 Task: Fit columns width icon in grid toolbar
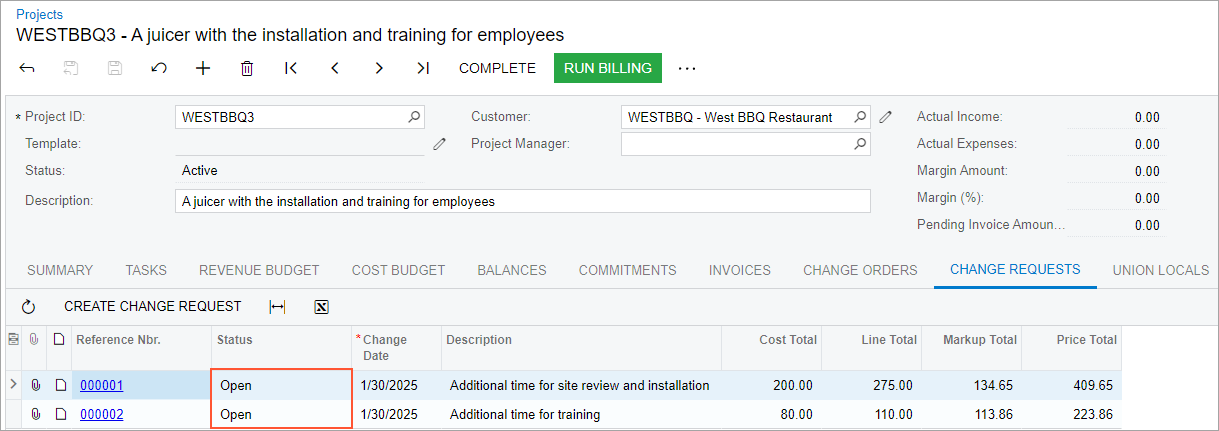277,307
